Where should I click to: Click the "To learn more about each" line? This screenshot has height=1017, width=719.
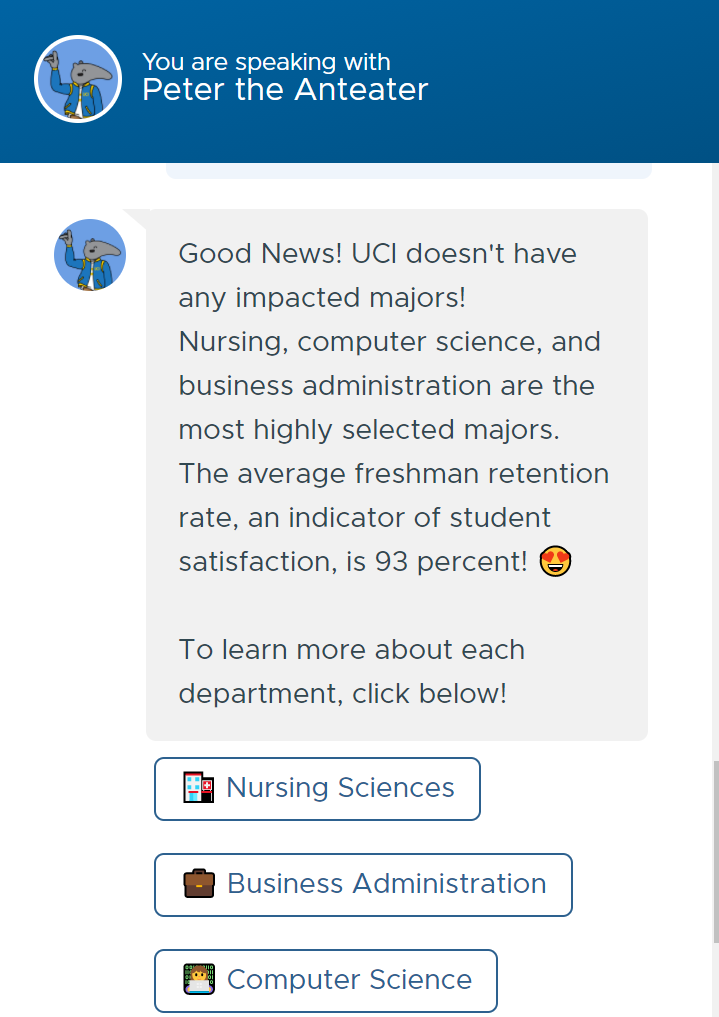351,650
